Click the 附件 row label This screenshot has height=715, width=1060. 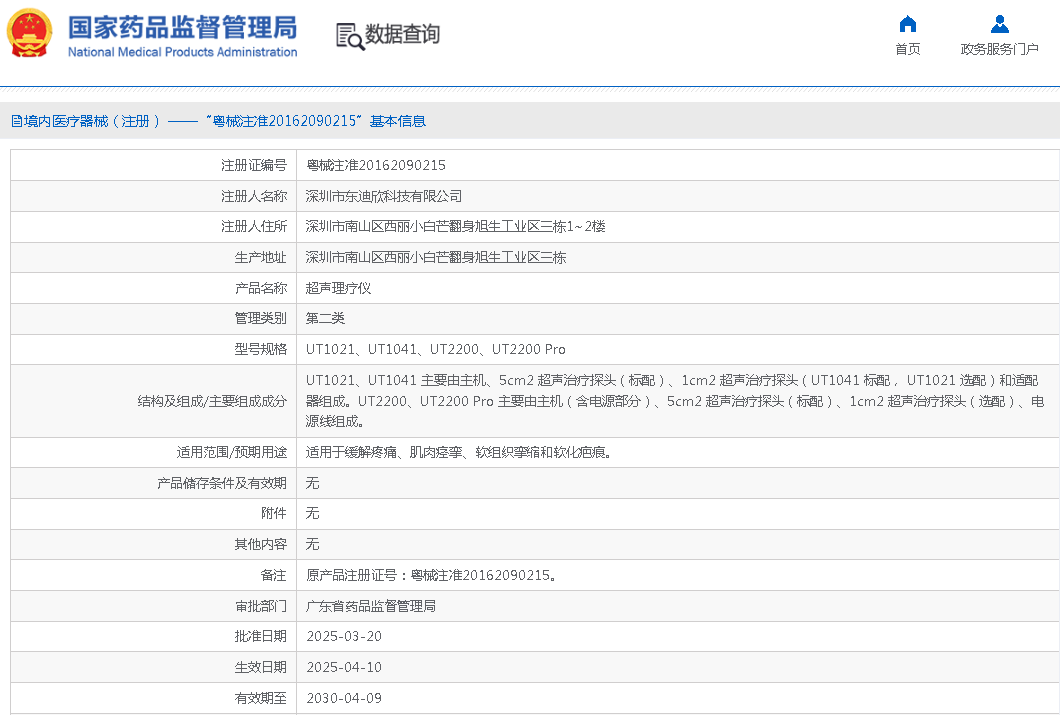(x=274, y=513)
